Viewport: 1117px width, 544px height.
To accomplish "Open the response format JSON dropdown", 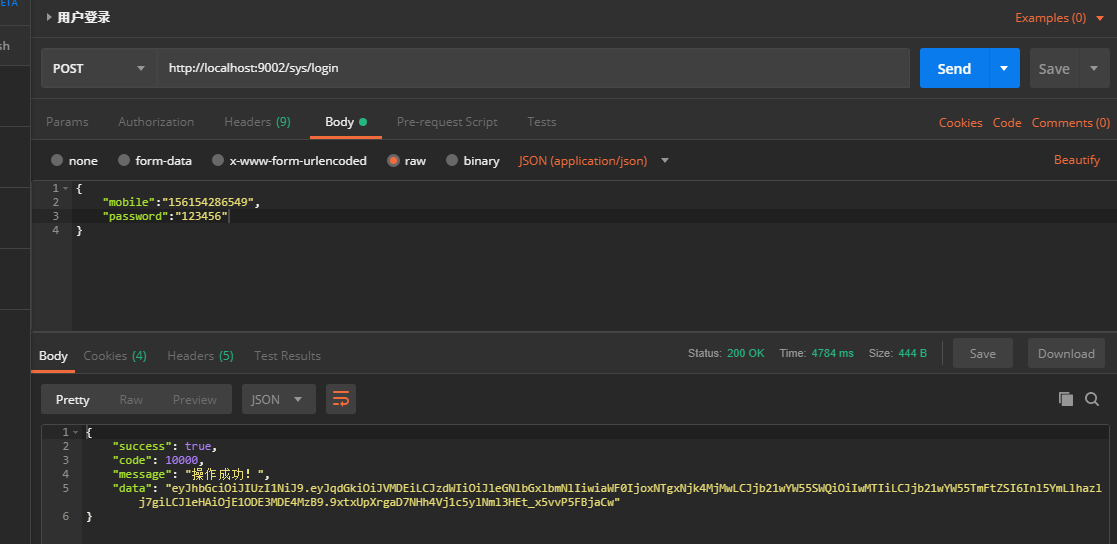I will click(x=278, y=399).
